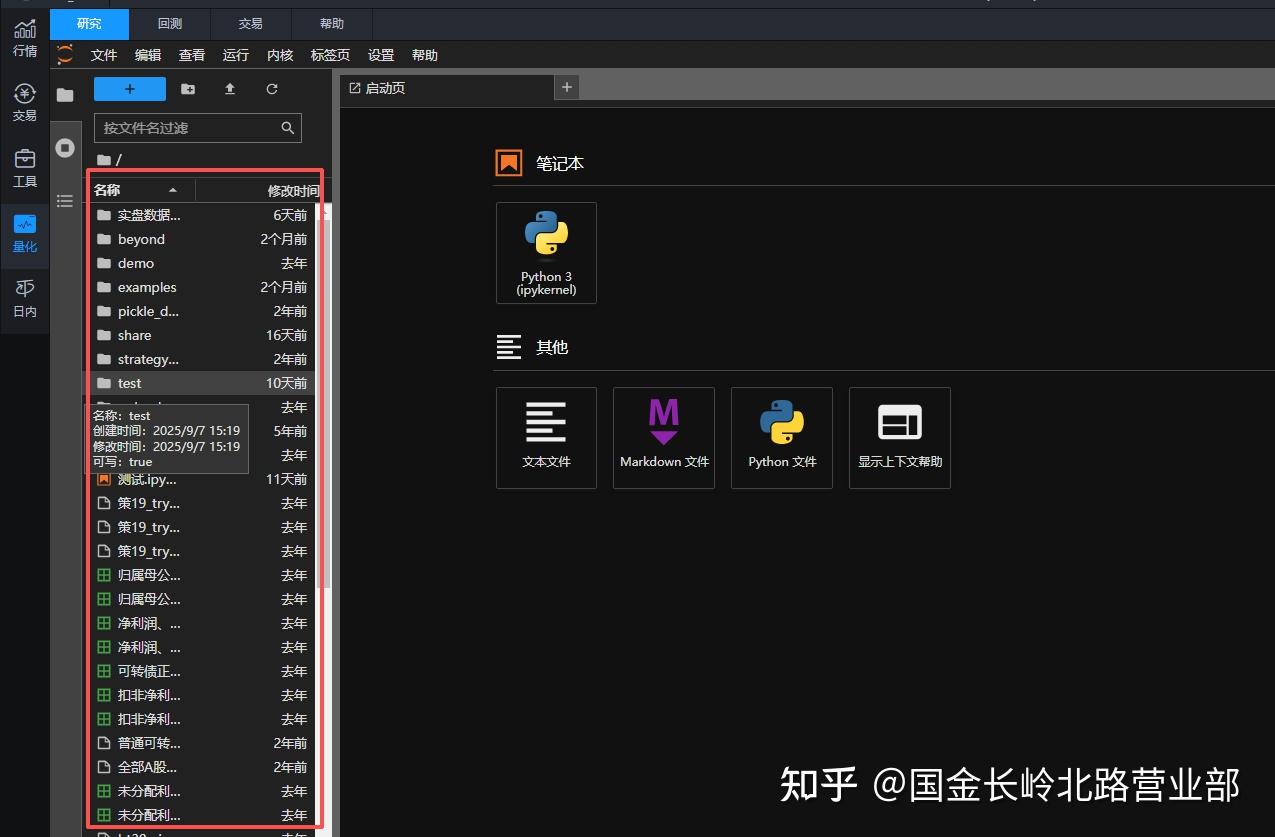Sort files by 名称 column header
This screenshot has height=837, width=1275.
140,190
